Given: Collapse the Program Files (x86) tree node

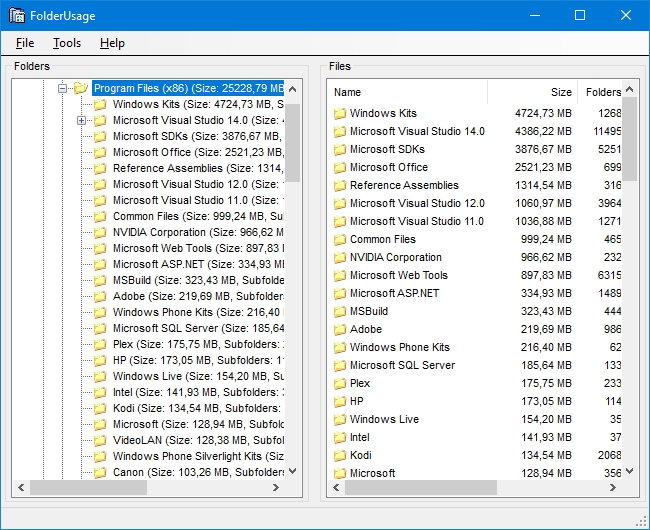Looking at the screenshot, I should point(63,88).
